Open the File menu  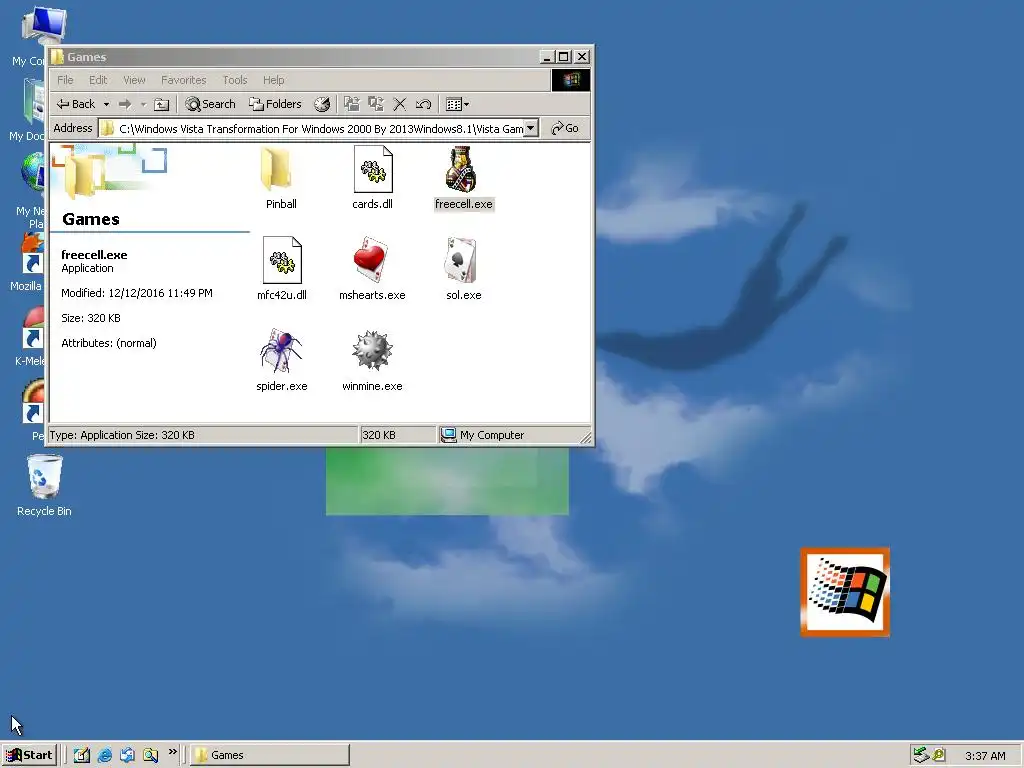click(x=65, y=80)
